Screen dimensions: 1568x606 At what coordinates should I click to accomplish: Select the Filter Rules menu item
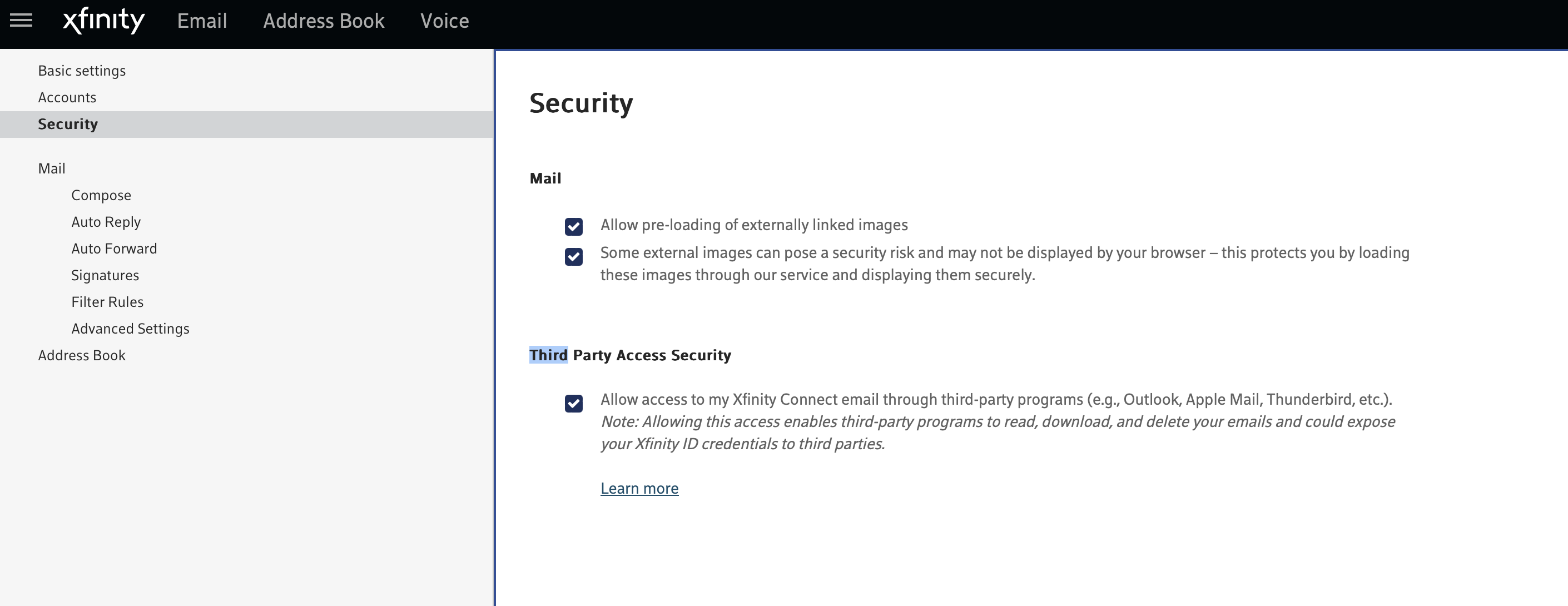coord(107,301)
